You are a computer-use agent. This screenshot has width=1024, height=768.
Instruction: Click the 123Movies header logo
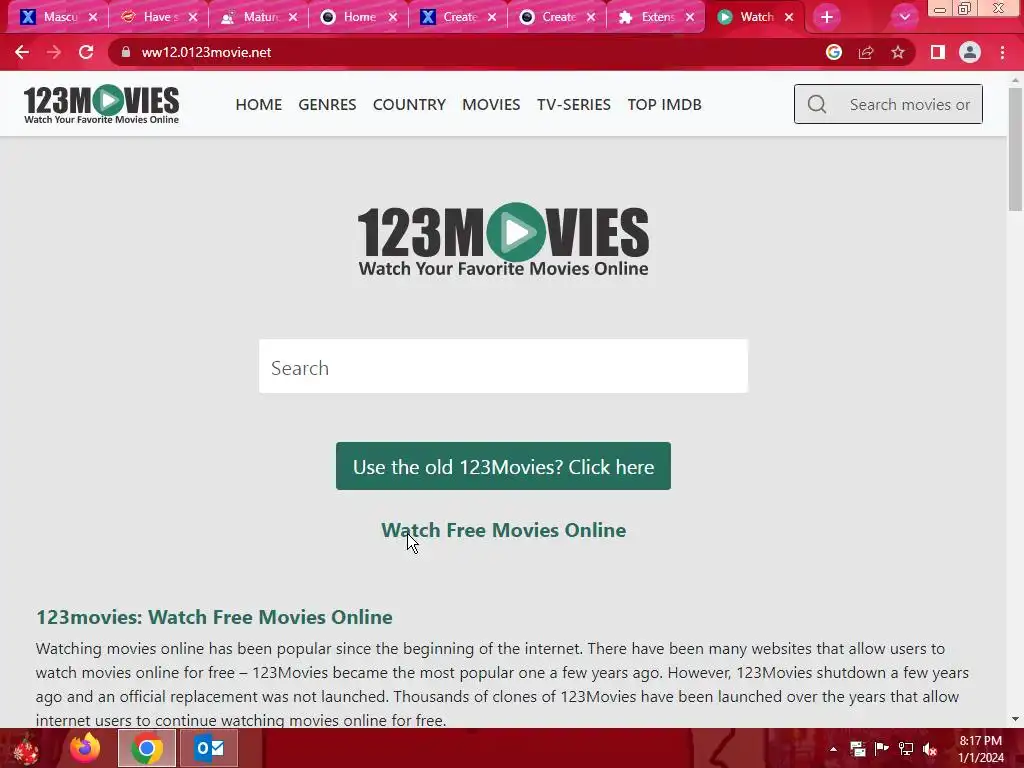tap(101, 104)
